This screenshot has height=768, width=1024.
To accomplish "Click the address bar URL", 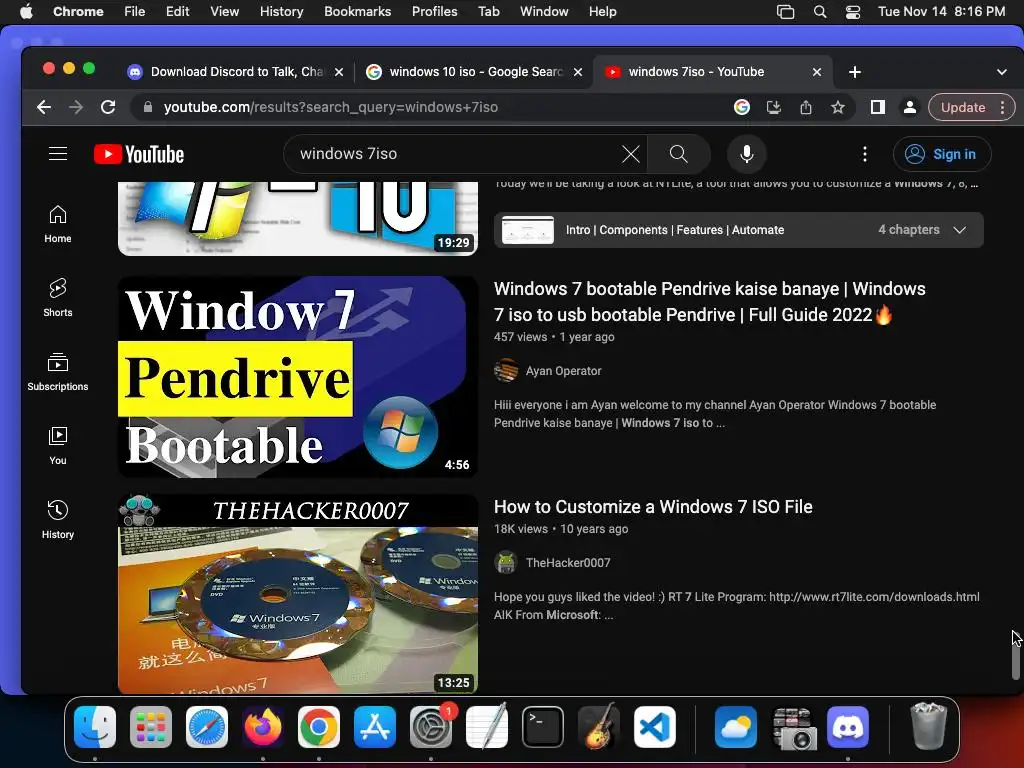I will (330, 107).
